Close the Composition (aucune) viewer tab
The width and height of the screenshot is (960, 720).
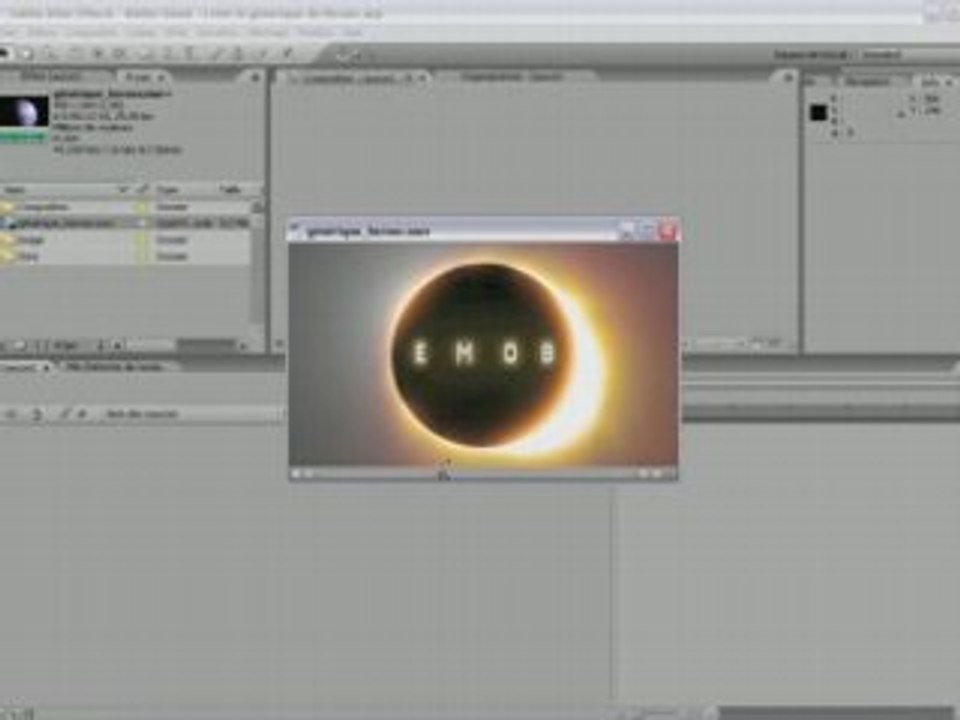pyautogui.click(x=421, y=78)
